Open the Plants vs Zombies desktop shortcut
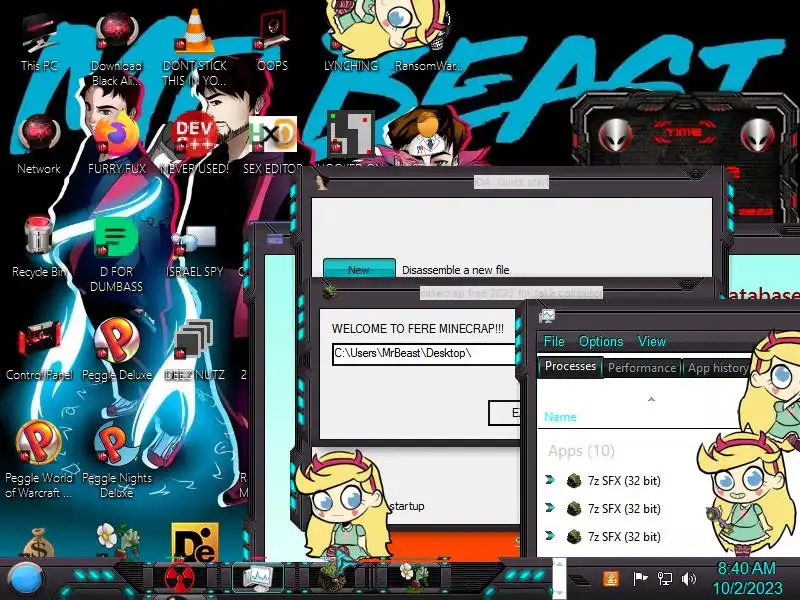Viewport: 800px width, 600px height. (117, 541)
